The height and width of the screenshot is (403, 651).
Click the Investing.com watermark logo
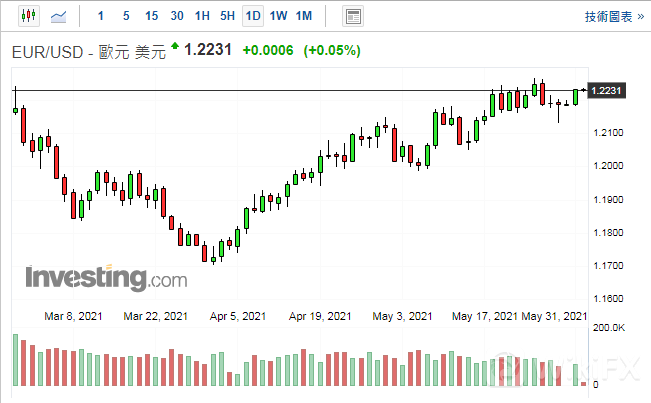coord(105,276)
